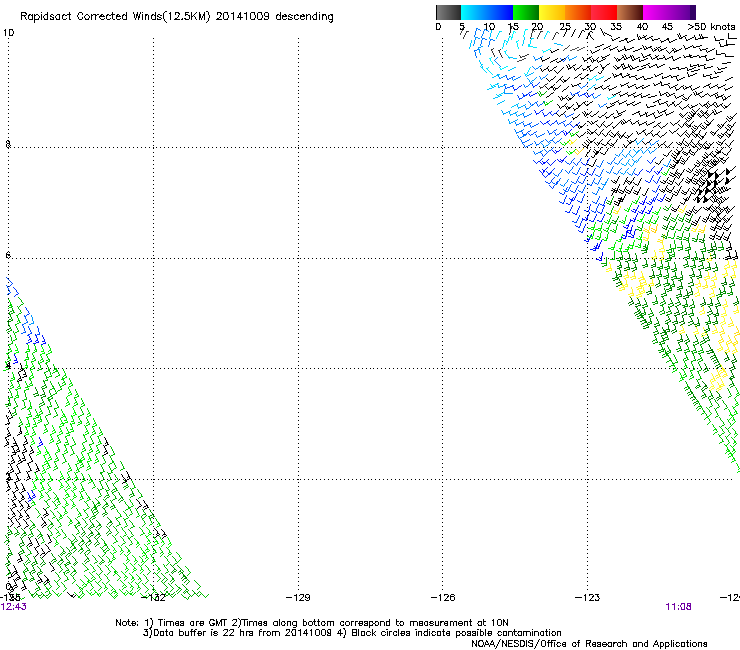Click the longitude label '-132'
740x650 pixels.
tap(154, 598)
